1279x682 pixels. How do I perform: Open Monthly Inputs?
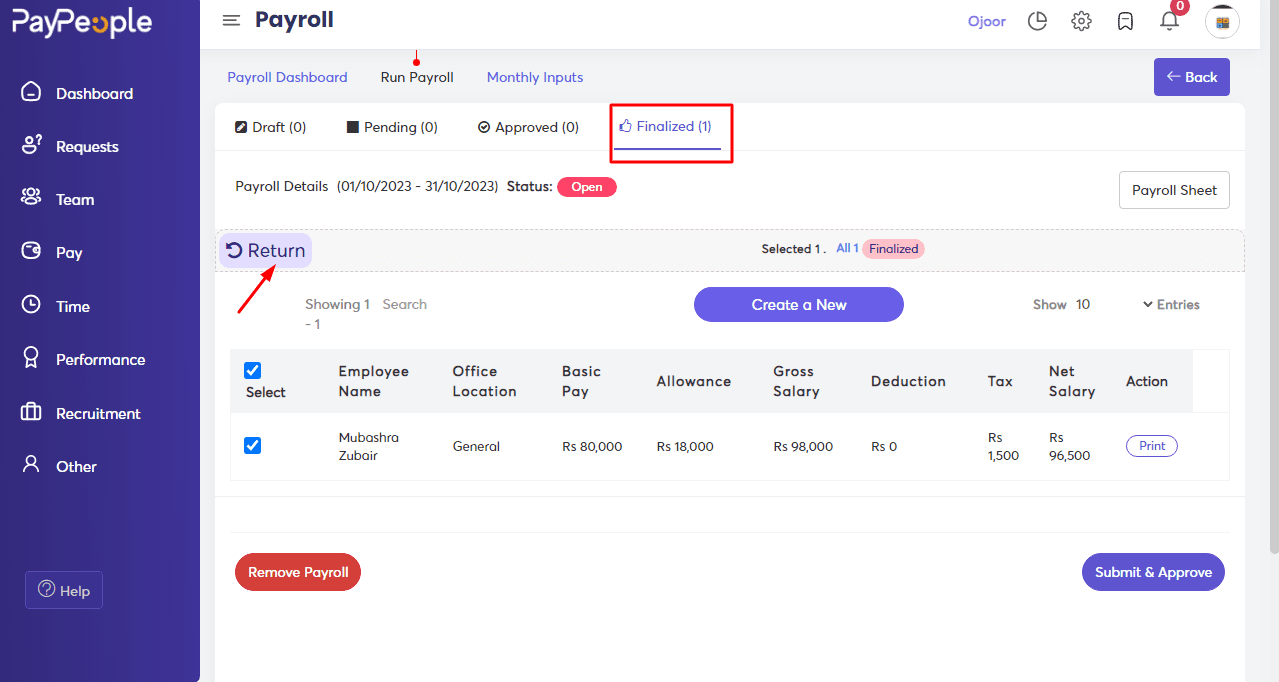point(534,77)
